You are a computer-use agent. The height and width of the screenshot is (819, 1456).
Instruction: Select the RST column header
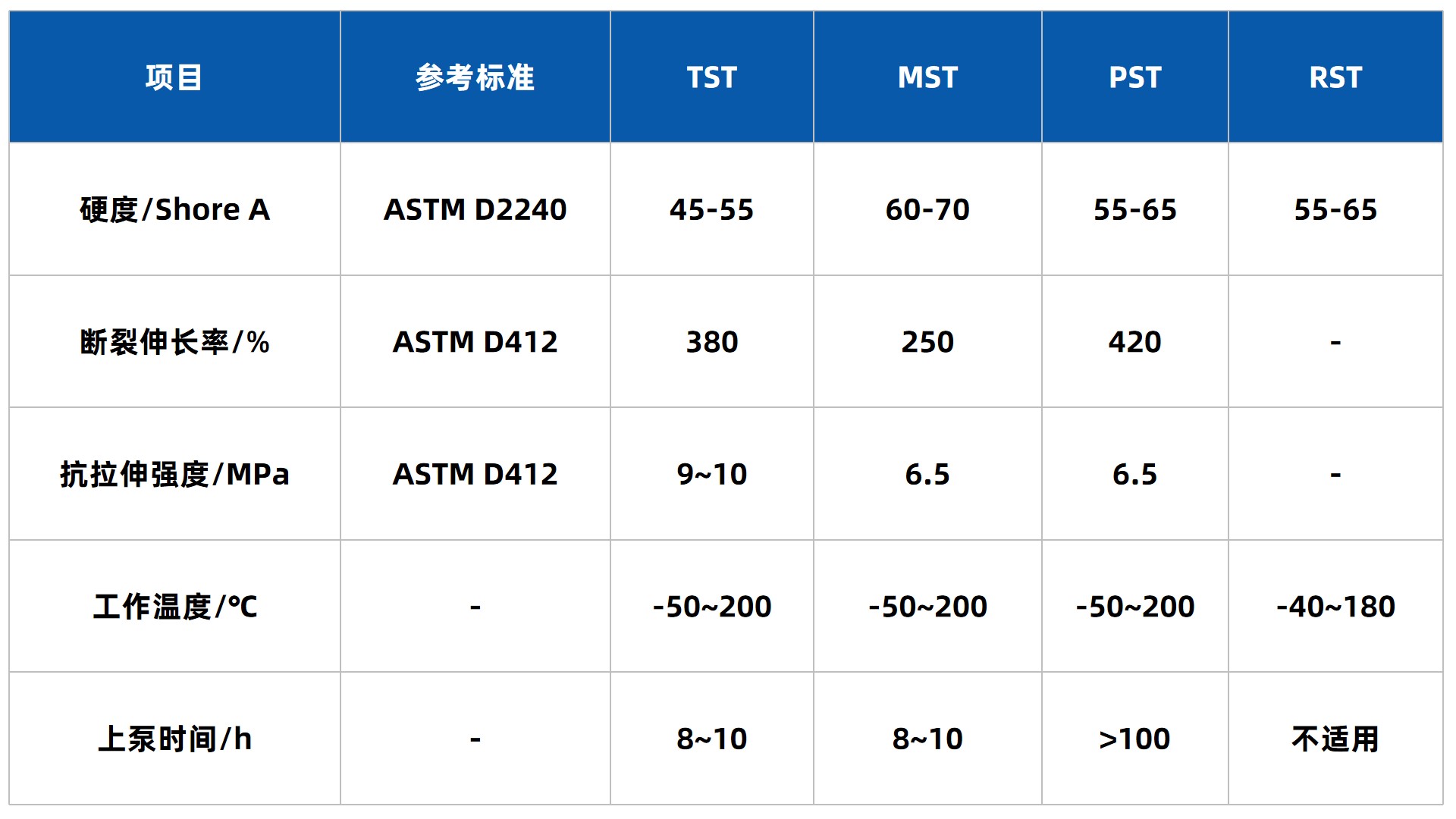click(x=1335, y=77)
